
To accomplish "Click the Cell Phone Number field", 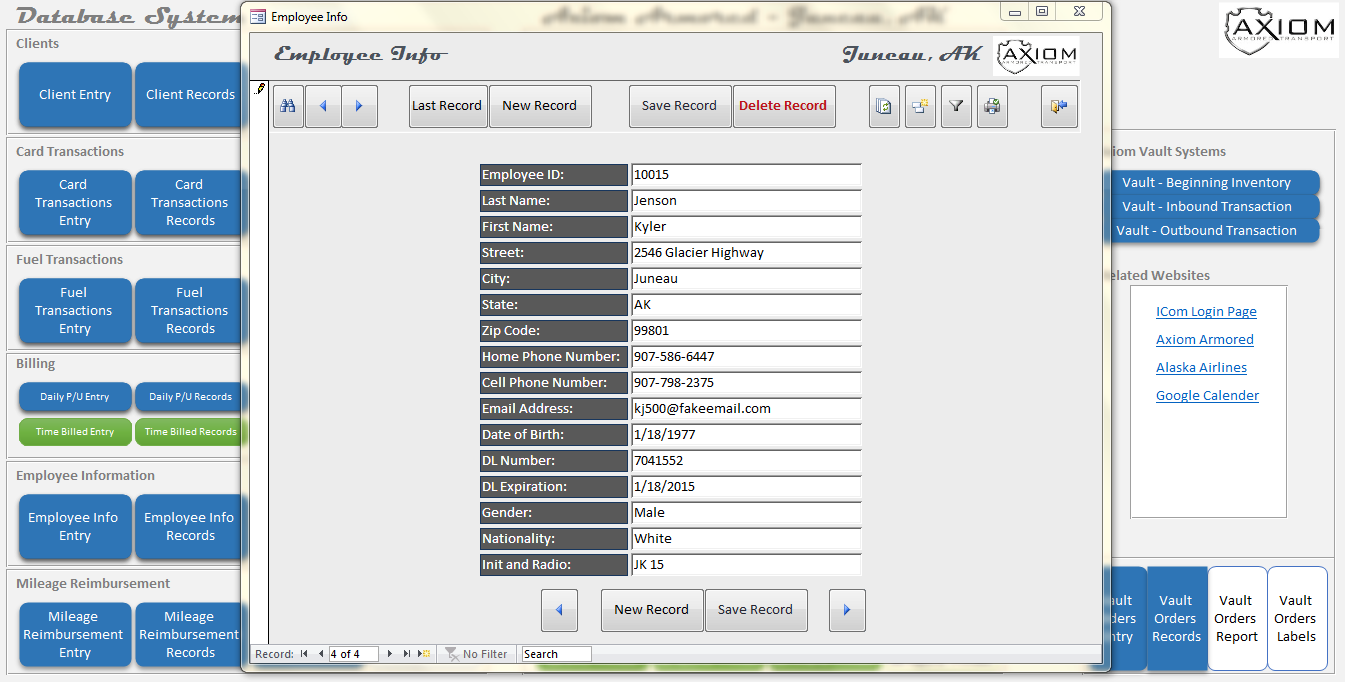I will pyautogui.click(x=746, y=383).
